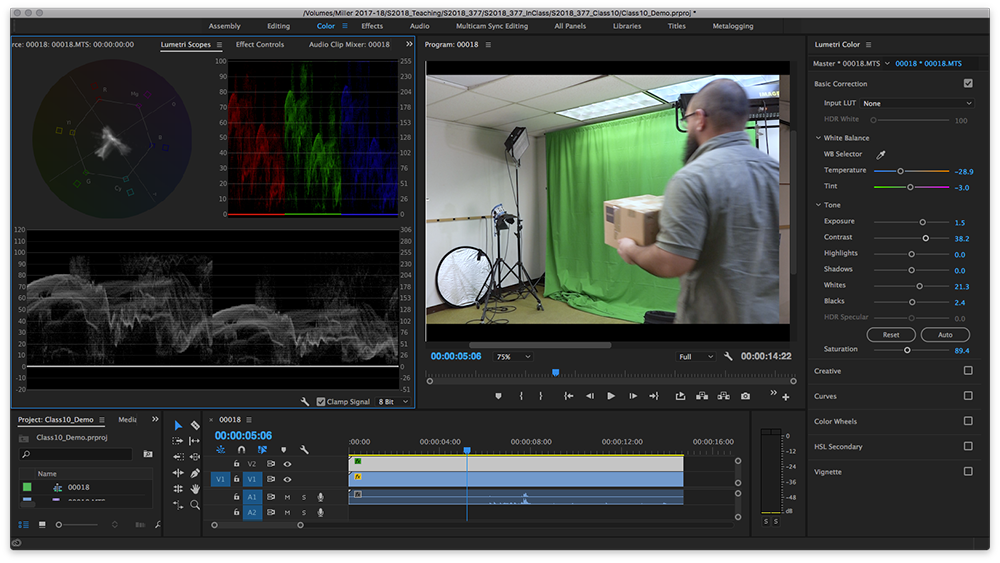Click new bin folder icon in Project

(x=147, y=454)
